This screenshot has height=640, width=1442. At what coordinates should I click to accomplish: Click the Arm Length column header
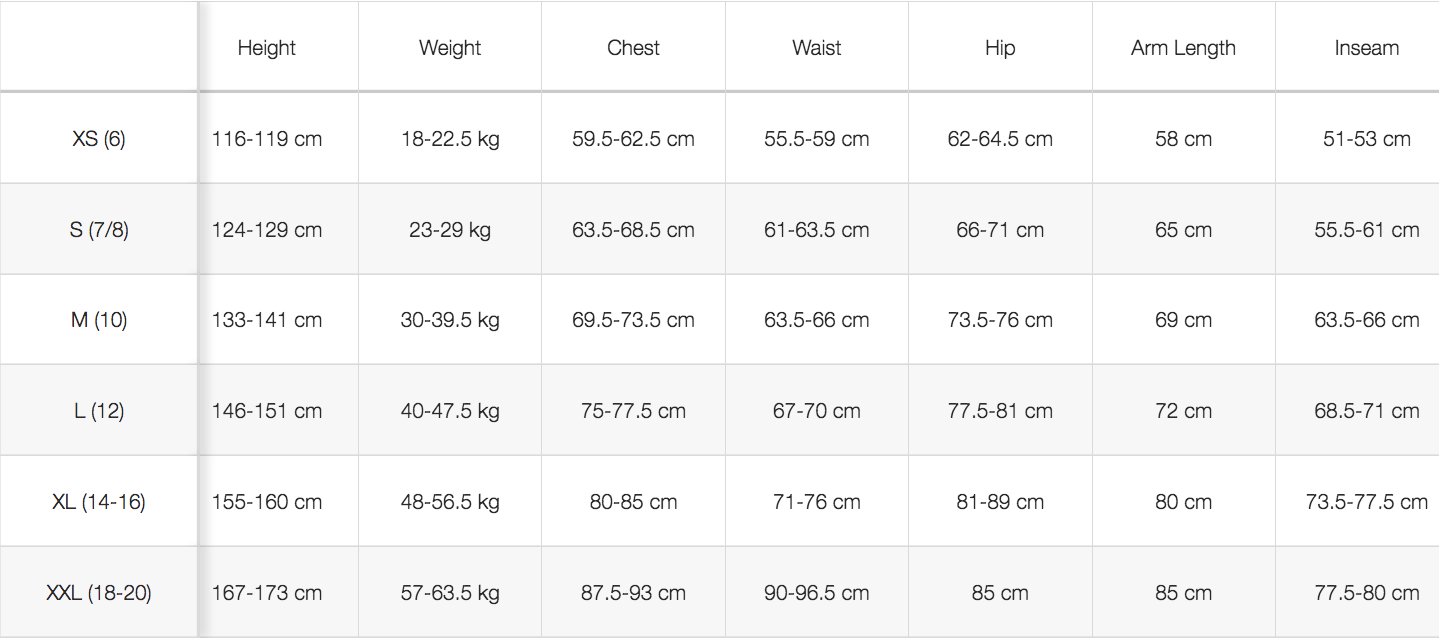pyautogui.click(x=1183, y=48)
